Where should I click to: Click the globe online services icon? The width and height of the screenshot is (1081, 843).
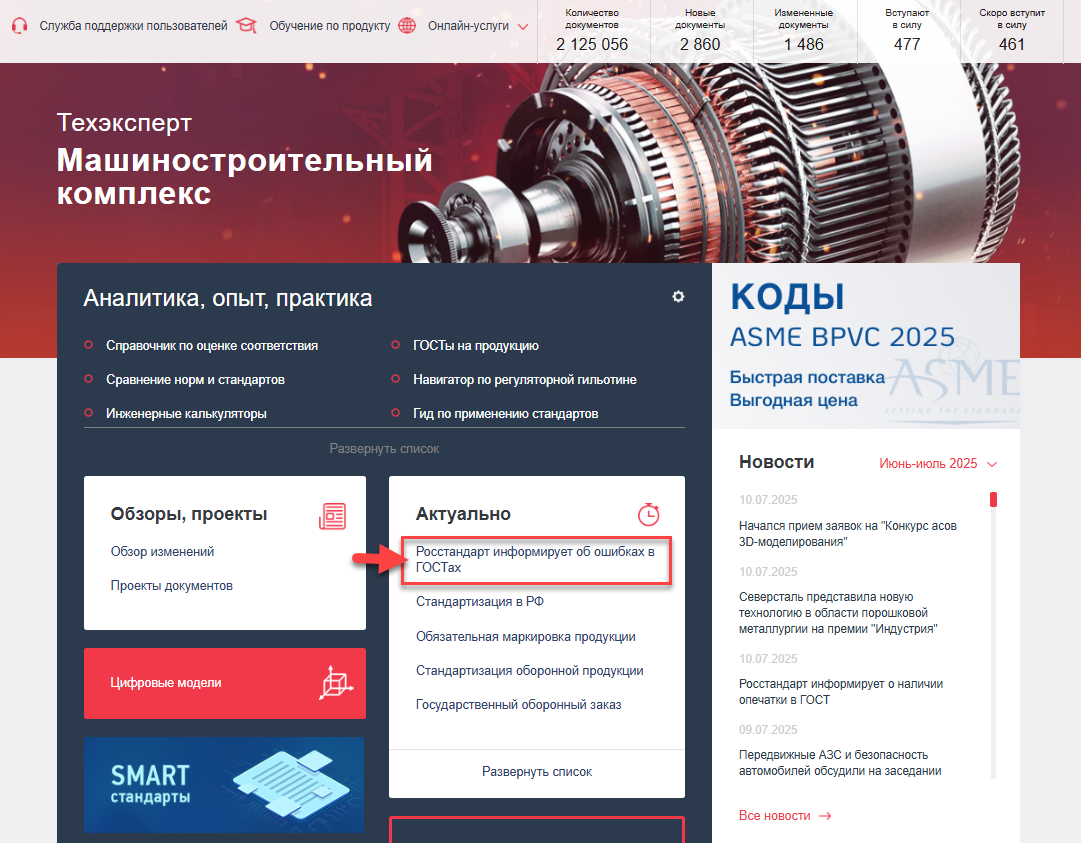407,26
